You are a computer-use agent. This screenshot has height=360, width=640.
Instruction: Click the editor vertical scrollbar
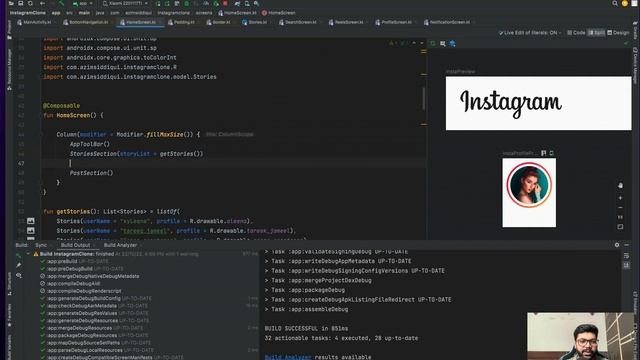point(424,99)
